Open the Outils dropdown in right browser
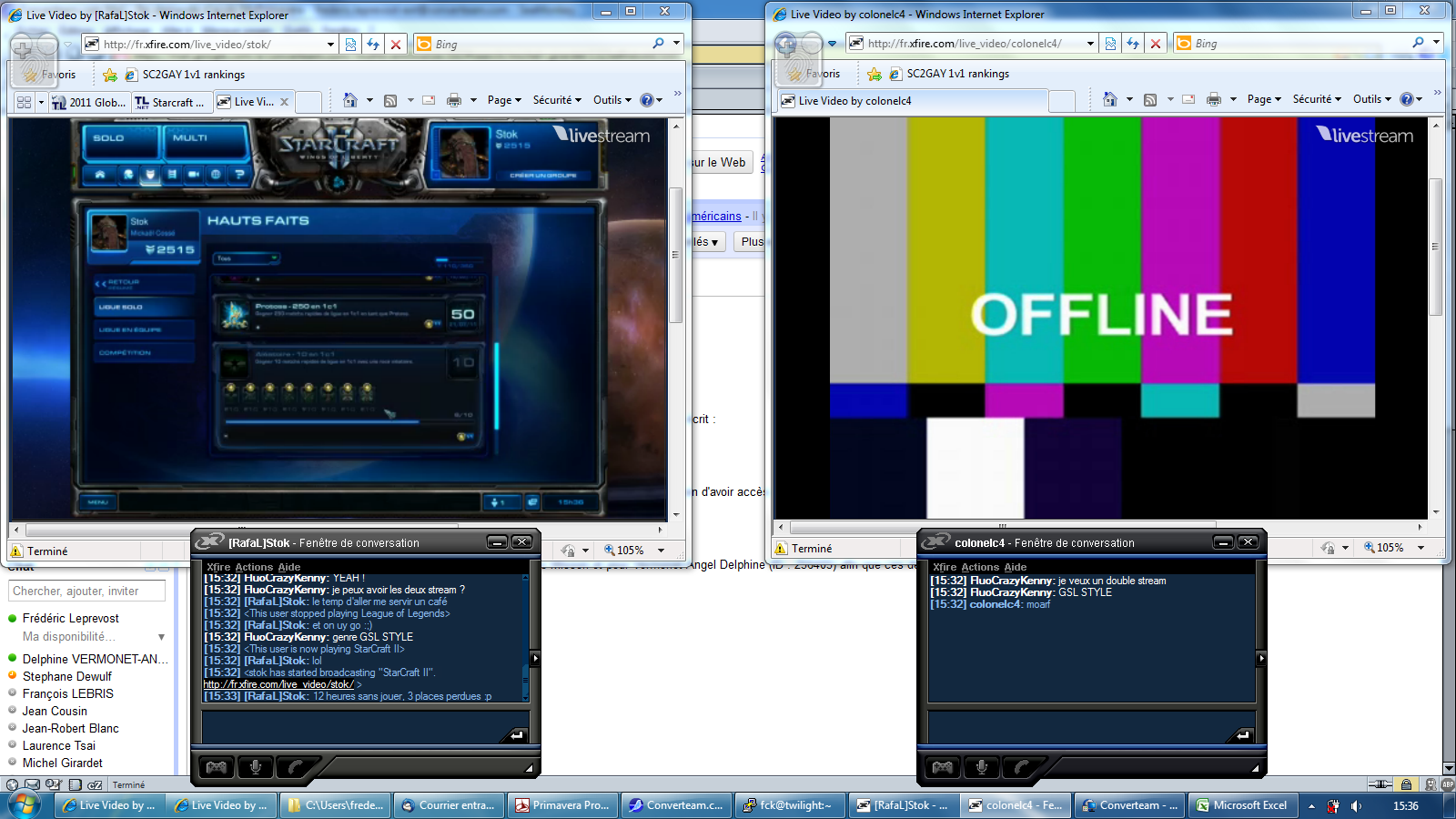The width and height of the screenshot is (1456, 819). tap(1371, 99)
